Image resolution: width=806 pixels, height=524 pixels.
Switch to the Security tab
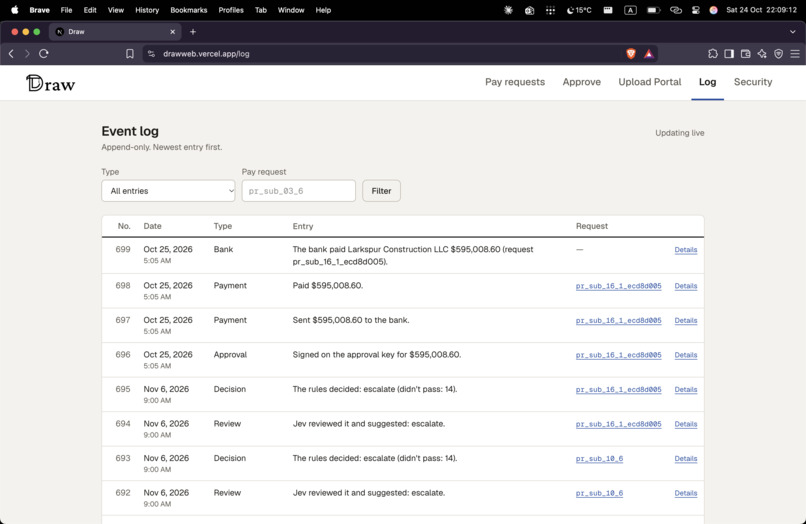coord(753,82)
